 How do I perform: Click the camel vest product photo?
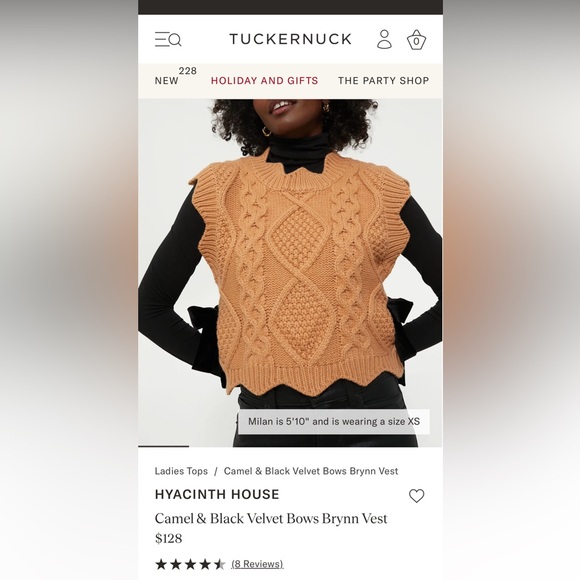[290, 273]
